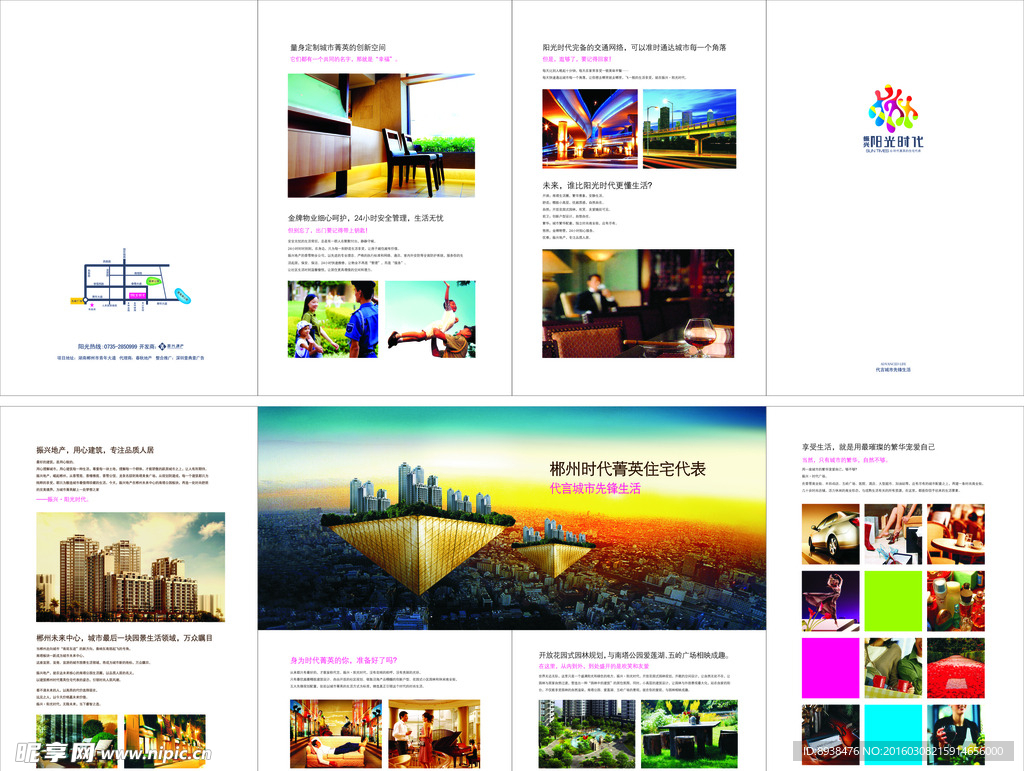Pick the magenta color square
The height and width of the screenshot is (771, 1024).
point(831,669)
